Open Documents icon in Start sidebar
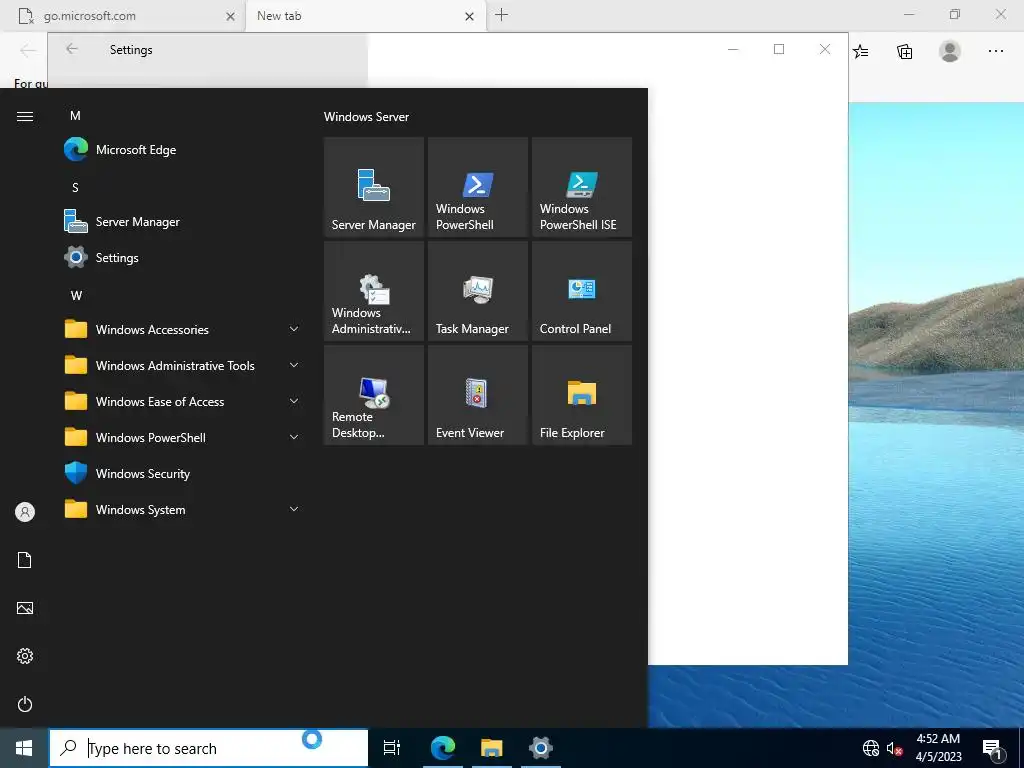 25,560
